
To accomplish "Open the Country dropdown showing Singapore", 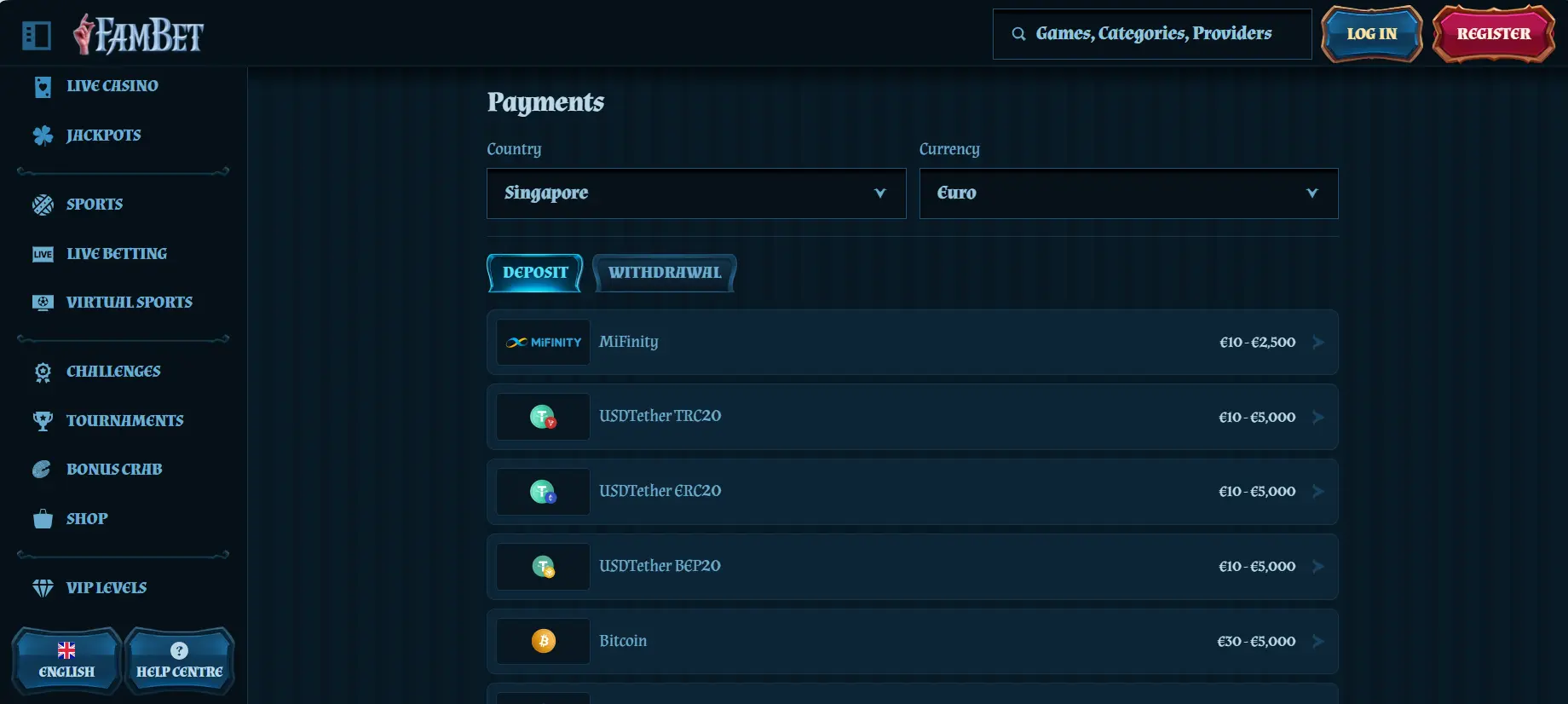I will [x=696, y=193].
